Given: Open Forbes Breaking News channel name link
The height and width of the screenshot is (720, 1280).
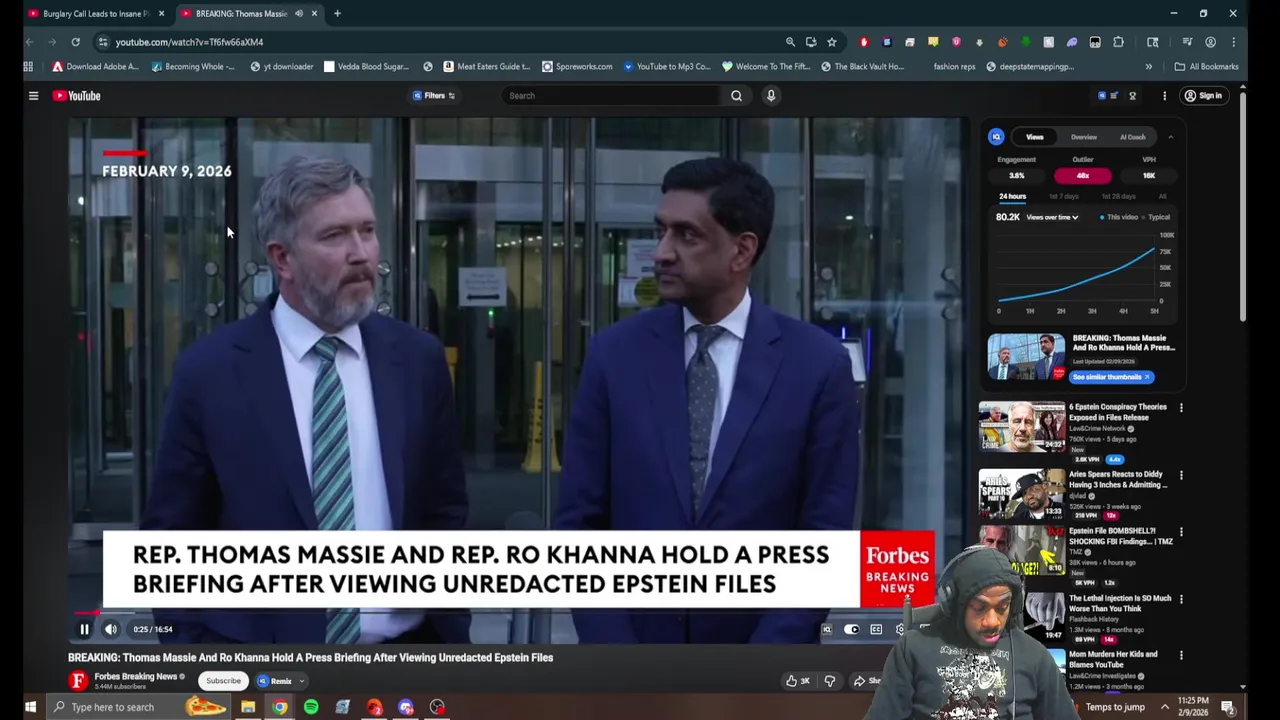Looking at the screenshot, I should (135, 677).
